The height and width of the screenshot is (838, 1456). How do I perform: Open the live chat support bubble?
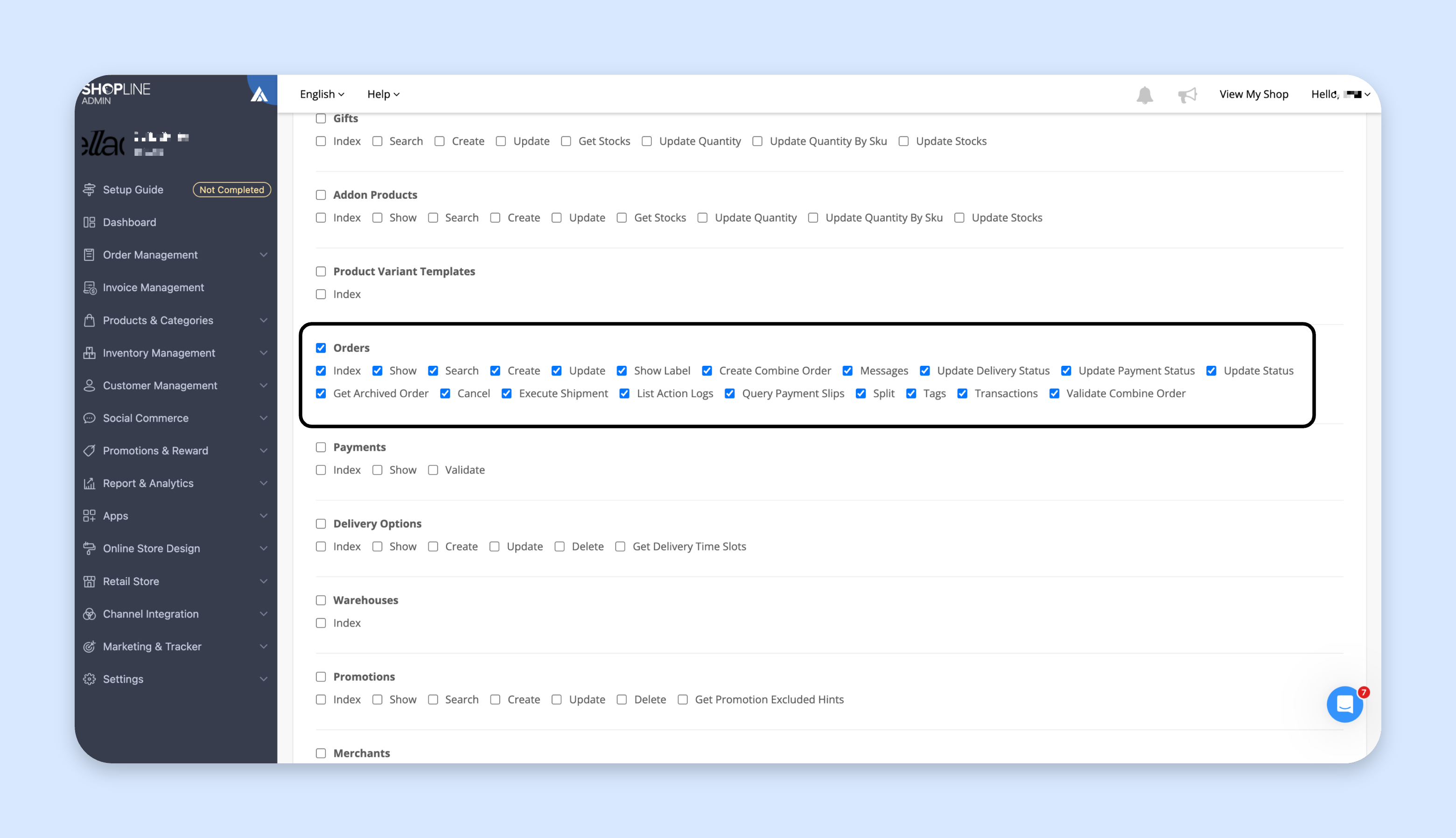point(1344,704)
